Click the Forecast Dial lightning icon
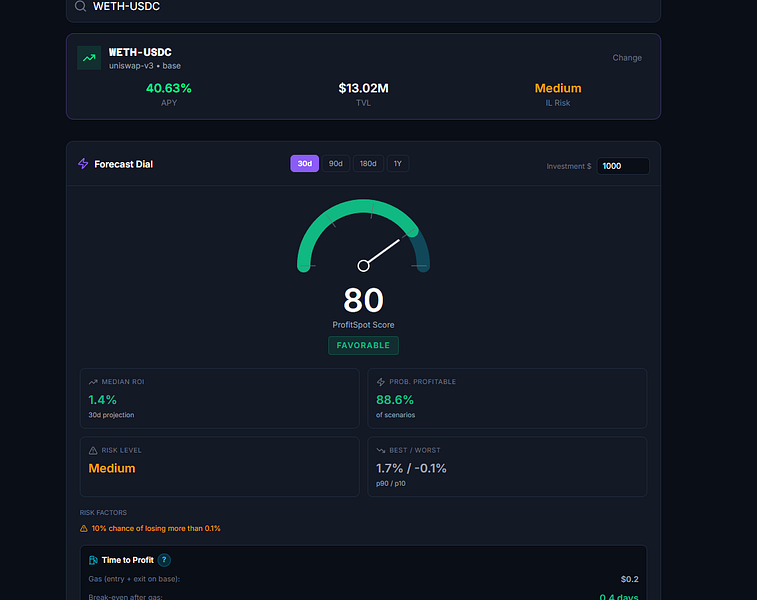The width and height of the screenshot is (757, 600). coord(84,164)
